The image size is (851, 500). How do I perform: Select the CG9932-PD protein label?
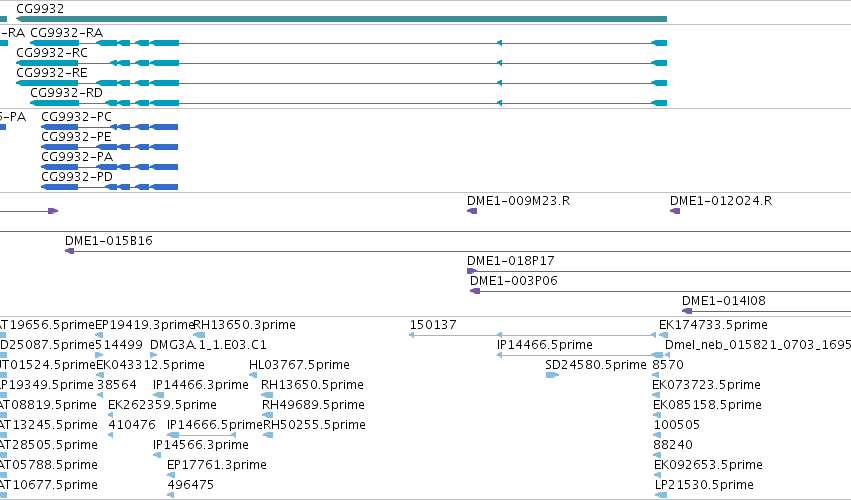pos(77,177)
